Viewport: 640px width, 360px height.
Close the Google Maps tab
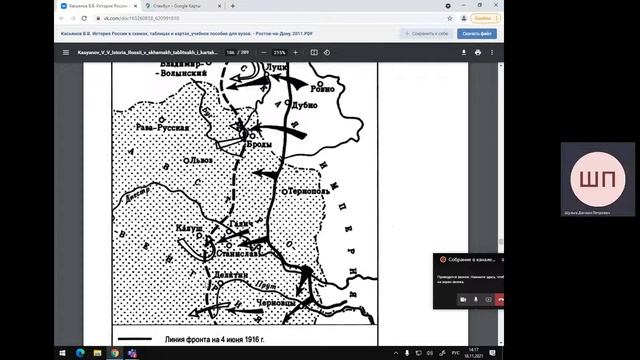(x=219, y=6)
